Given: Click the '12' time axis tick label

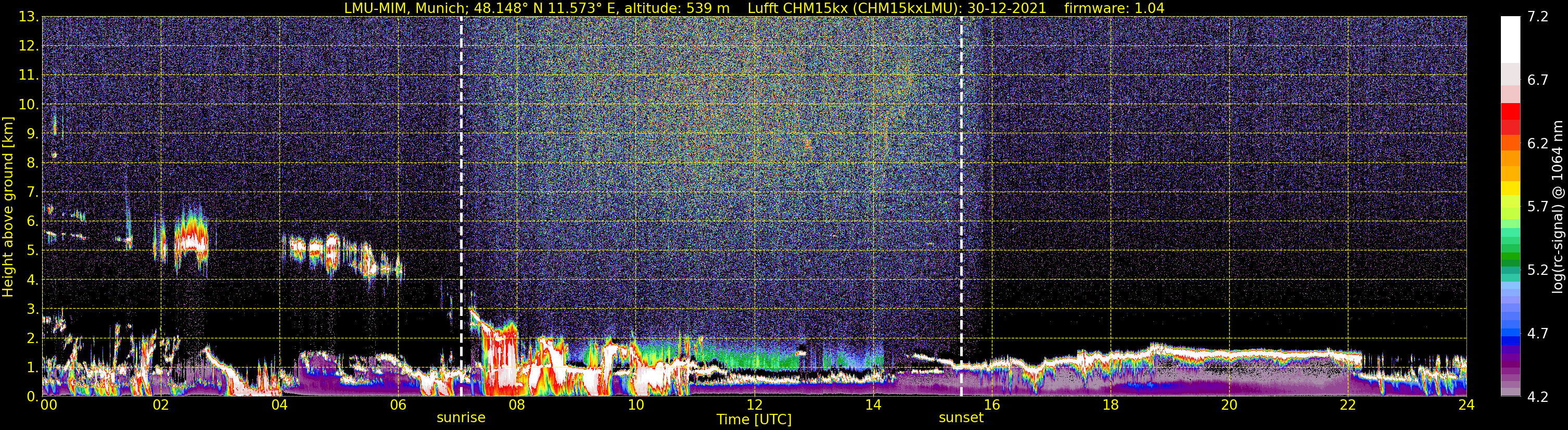Looking at the screenshot, I should pos(754,405).
